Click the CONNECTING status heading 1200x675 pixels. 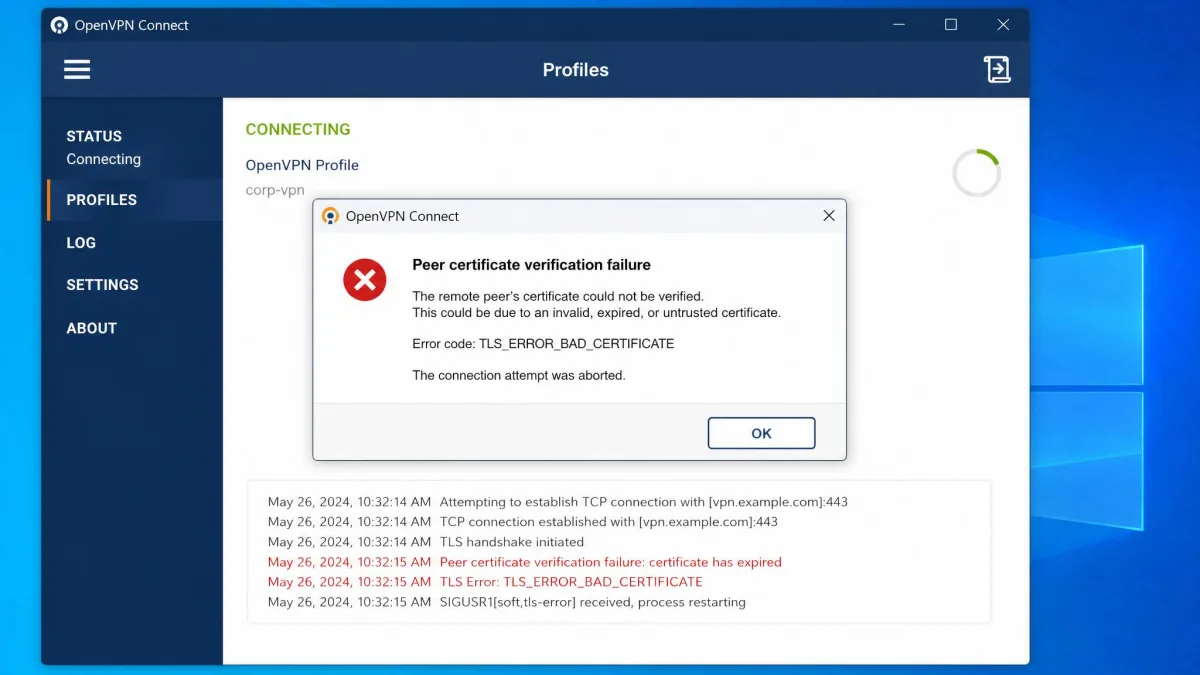(298, 129)
